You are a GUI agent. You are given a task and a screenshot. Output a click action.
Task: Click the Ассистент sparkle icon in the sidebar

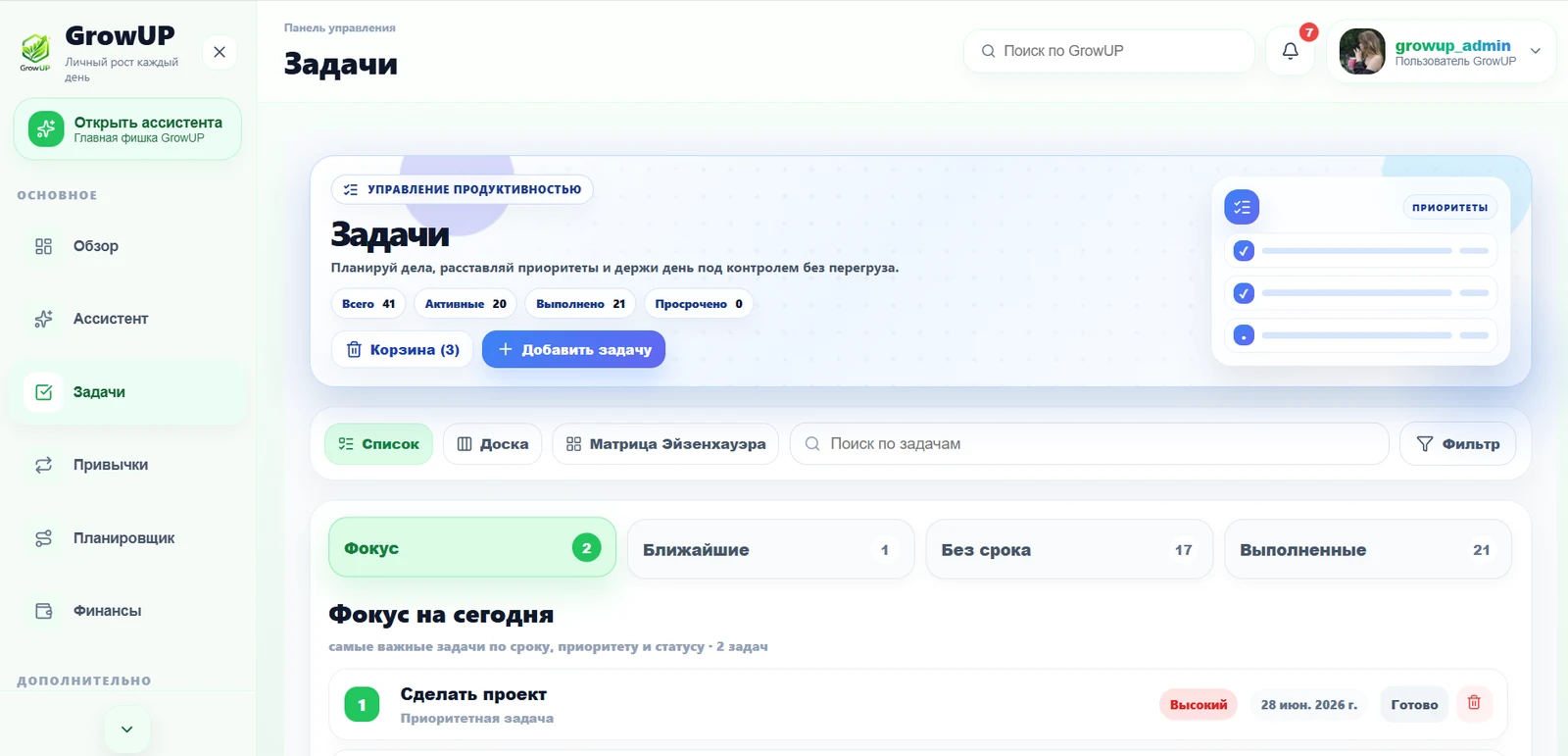tap(43, 319)
